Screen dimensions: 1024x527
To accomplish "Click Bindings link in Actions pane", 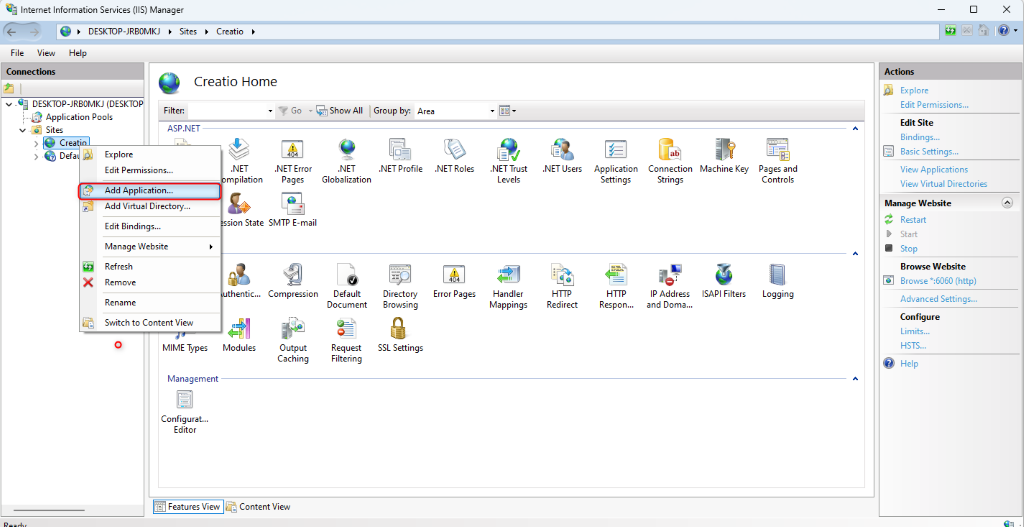I will click(x=920, y=137).
